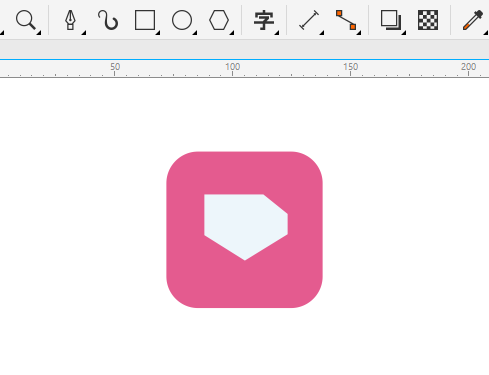
Task: Choose the hook-shaped freehand curve tool
Action: tap(108, 20)
